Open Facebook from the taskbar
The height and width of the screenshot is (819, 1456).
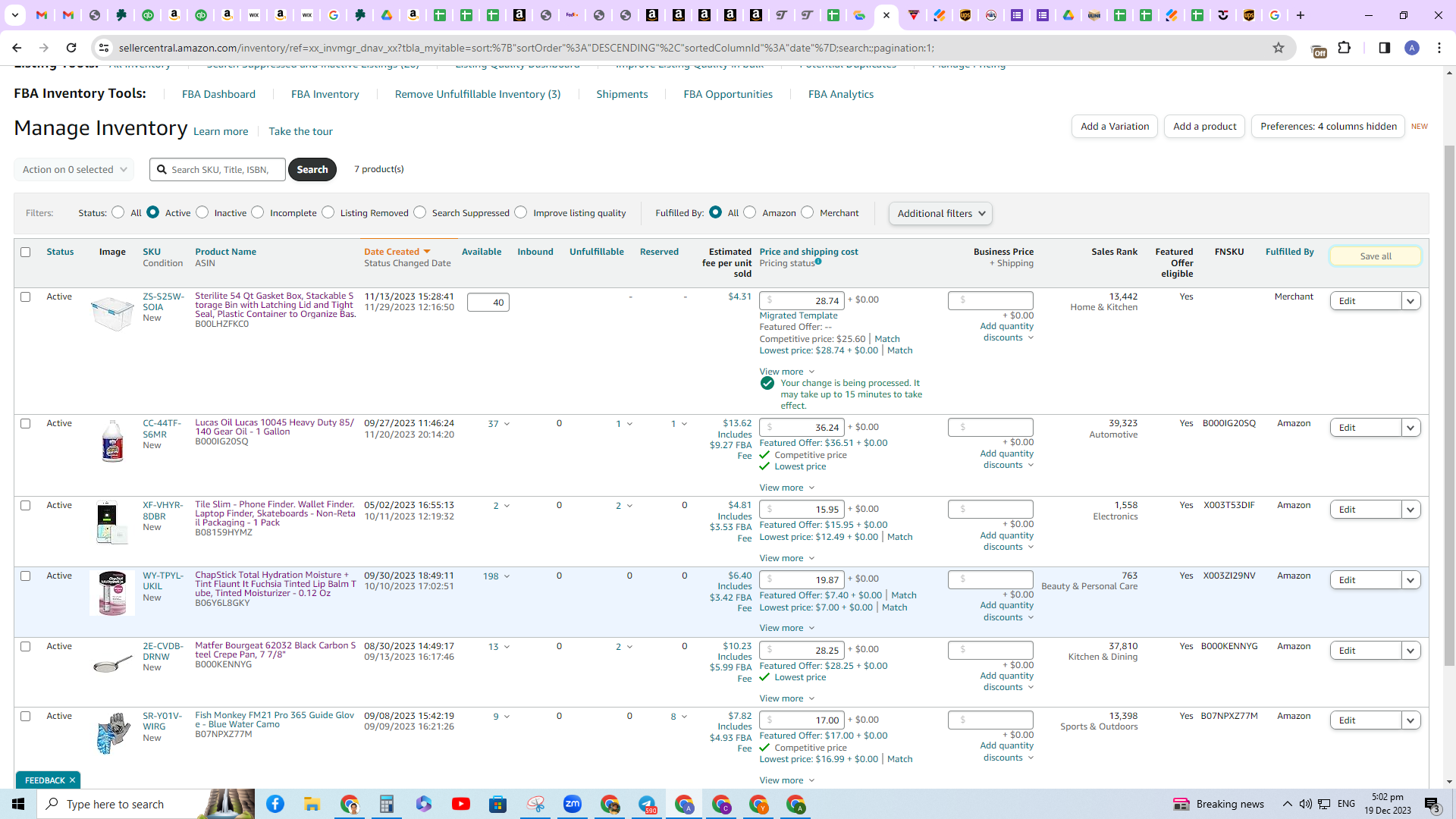click(275, 804)
